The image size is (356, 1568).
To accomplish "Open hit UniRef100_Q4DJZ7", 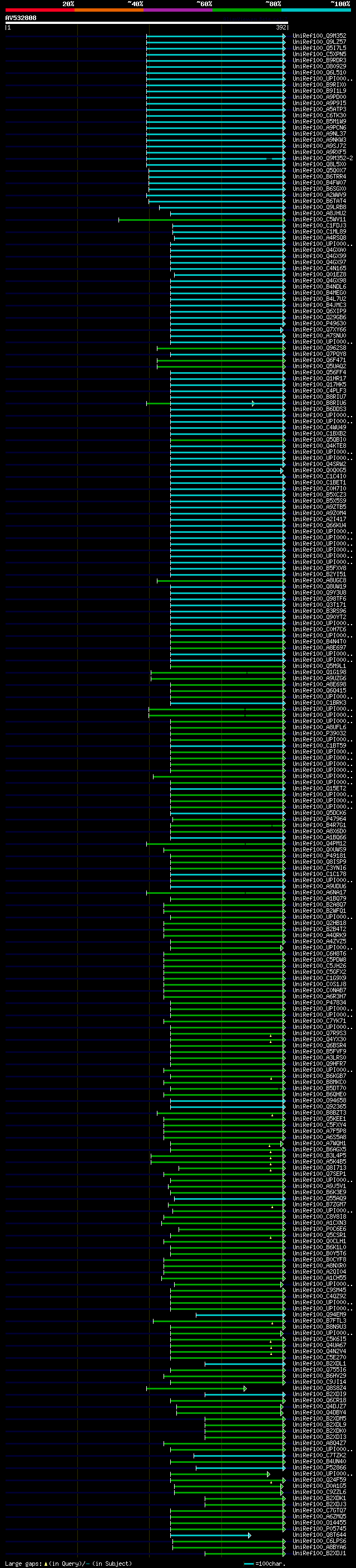I will coord(319,1407).
